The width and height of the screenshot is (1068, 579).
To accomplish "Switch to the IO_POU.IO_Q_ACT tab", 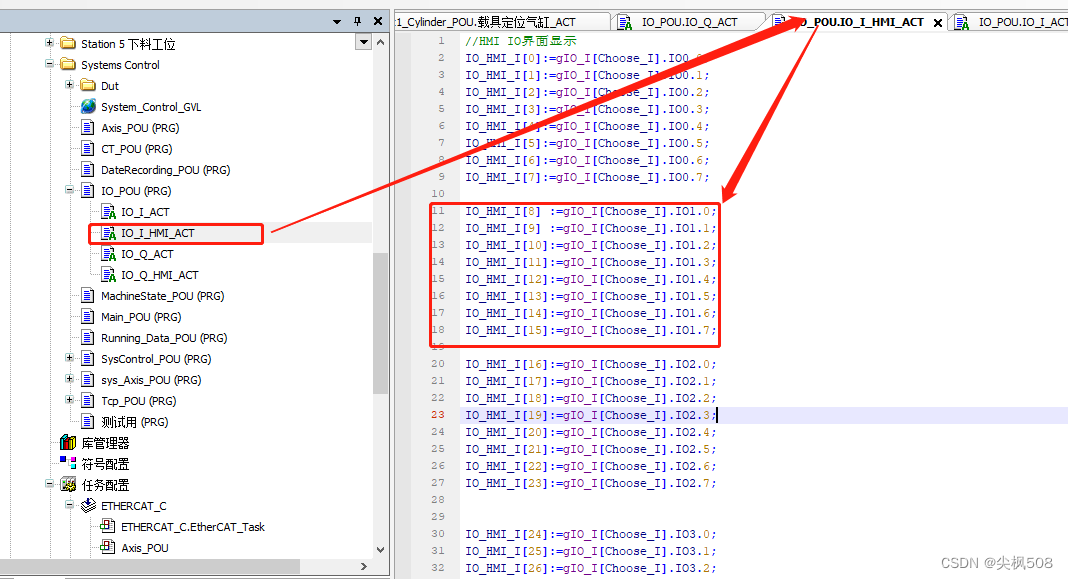I will click(x=689, y=22).
